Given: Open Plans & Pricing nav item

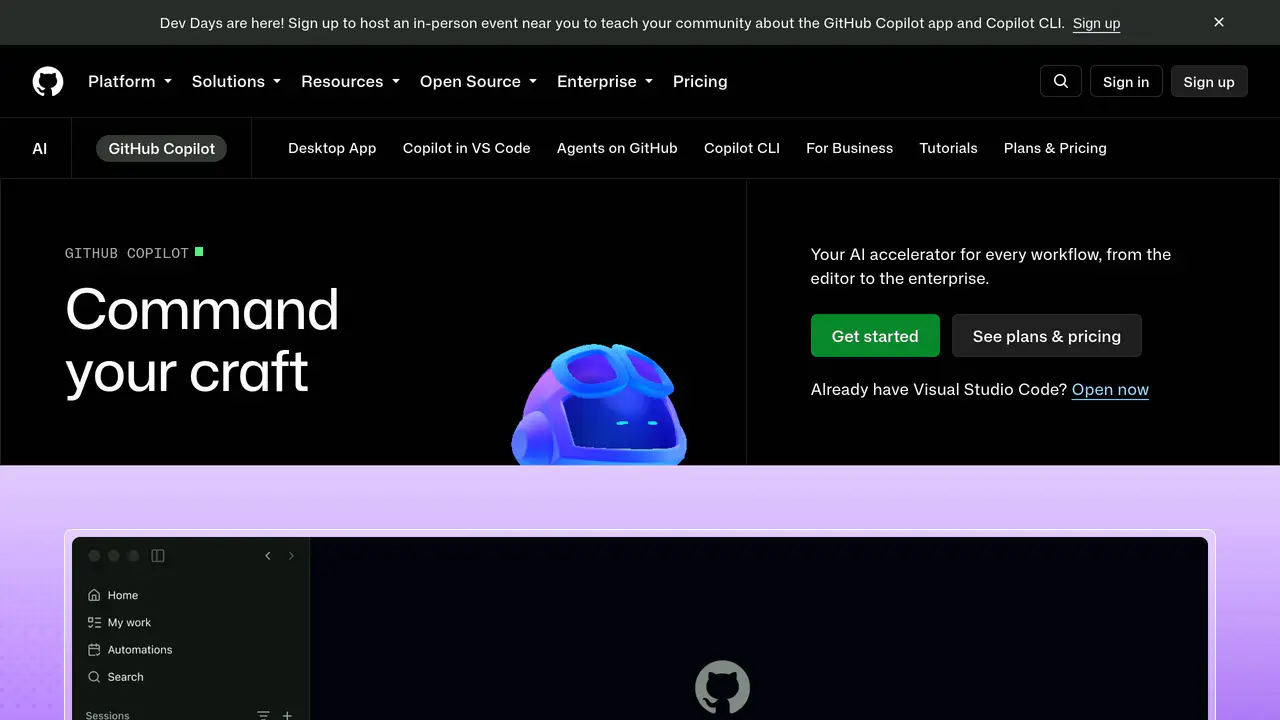Looking at the screenshot, I should (x=1055, y=148).
